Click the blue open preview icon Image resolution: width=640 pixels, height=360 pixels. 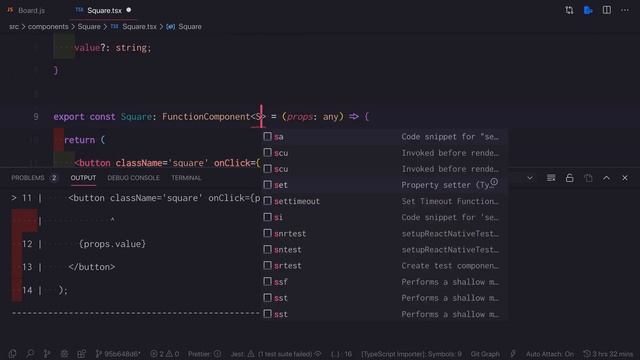[x=588, y=10]
